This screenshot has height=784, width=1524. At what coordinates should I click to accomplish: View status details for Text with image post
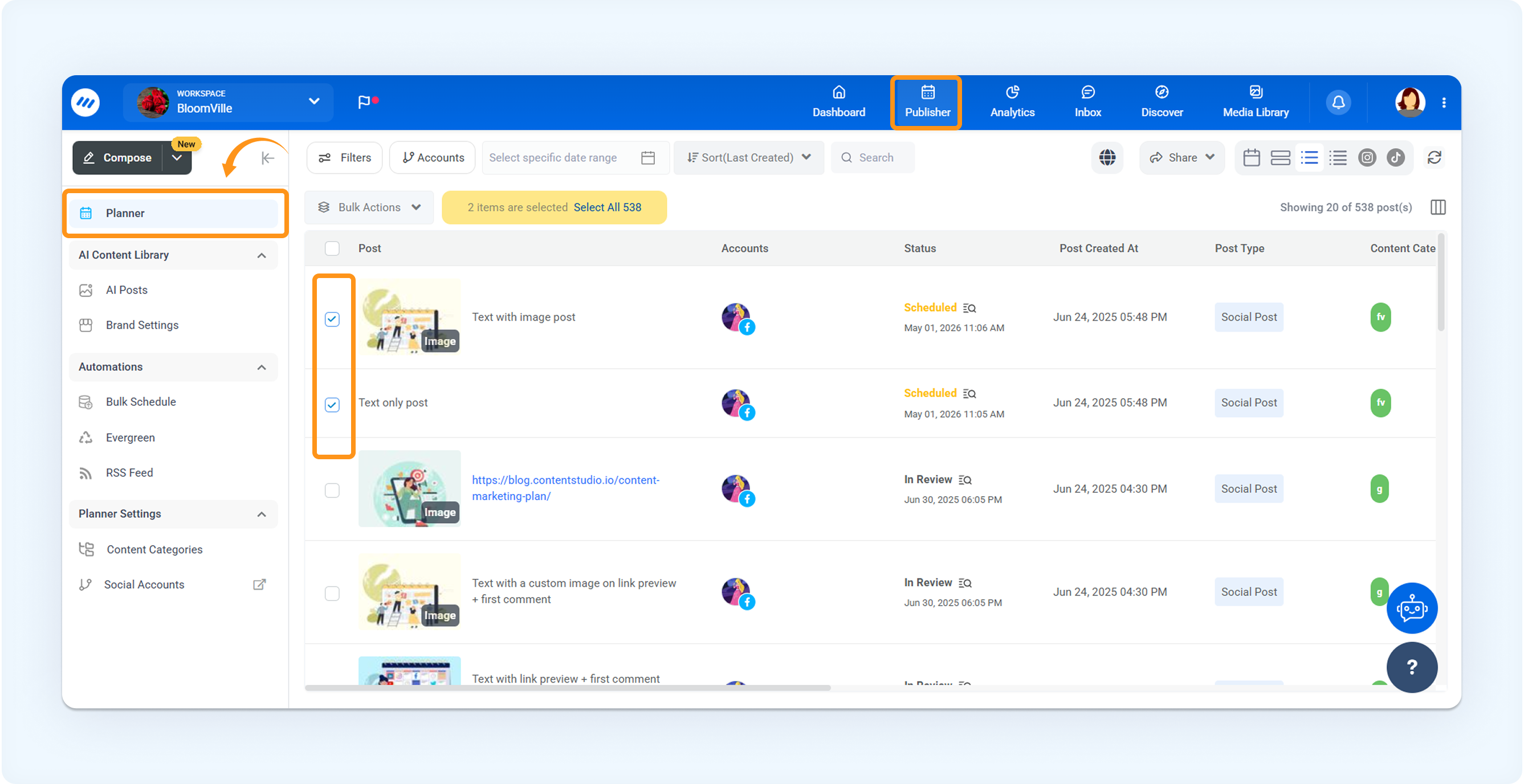(x=969, y=308)
